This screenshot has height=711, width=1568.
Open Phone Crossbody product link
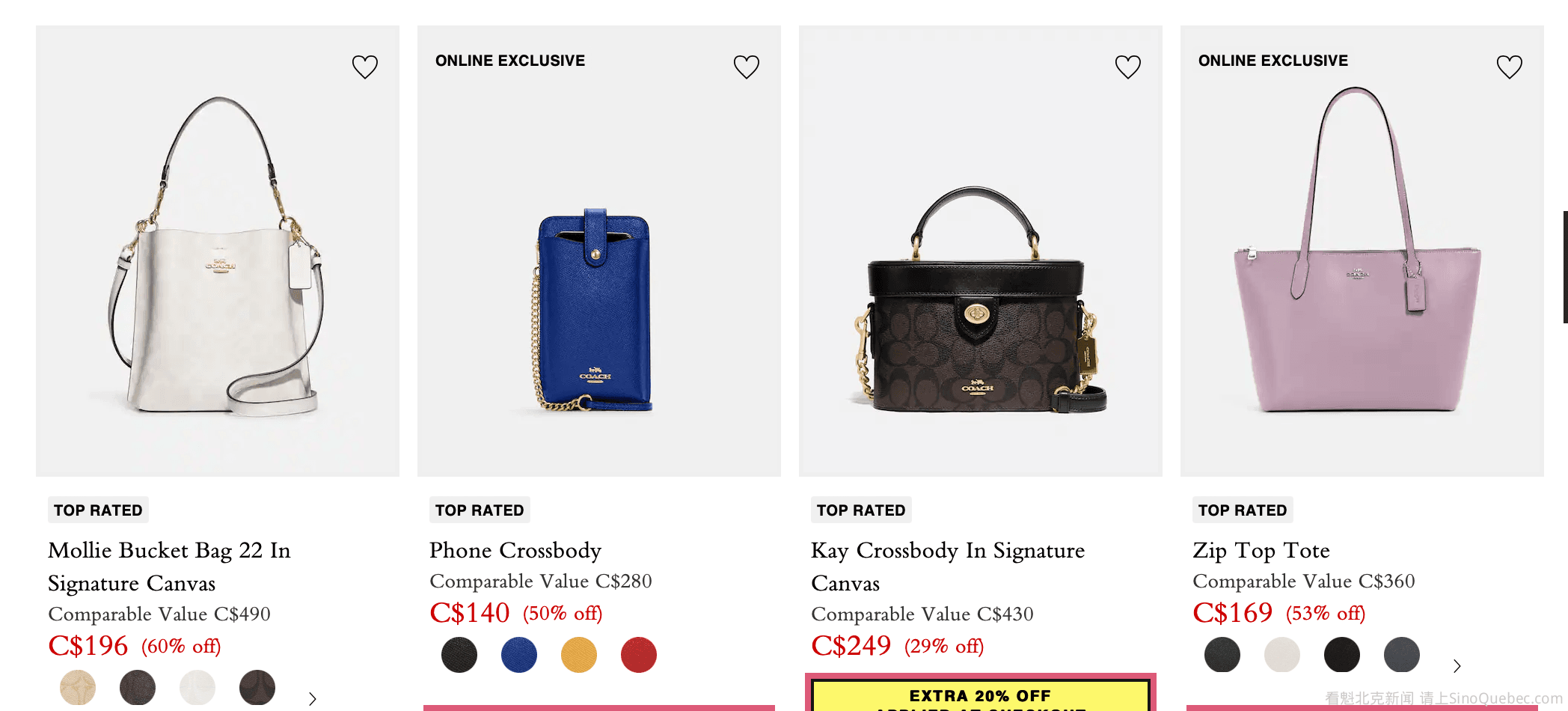515,550
